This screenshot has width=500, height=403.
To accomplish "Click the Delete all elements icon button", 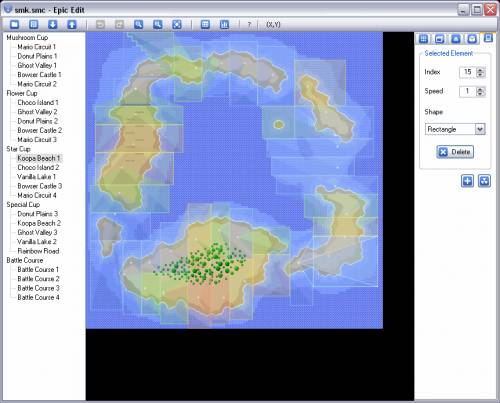I will 484,181.
